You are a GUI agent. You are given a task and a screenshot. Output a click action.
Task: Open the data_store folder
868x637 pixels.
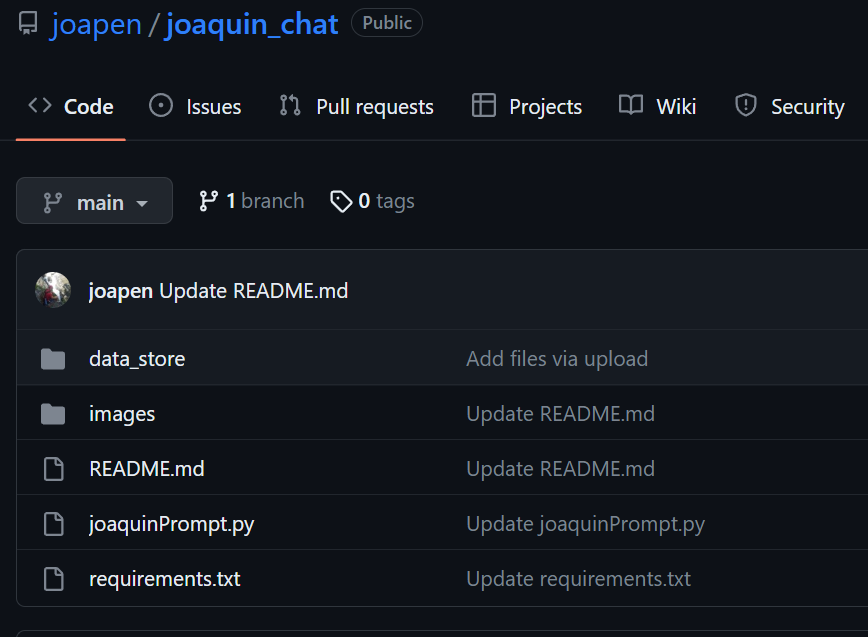[137, 359]
